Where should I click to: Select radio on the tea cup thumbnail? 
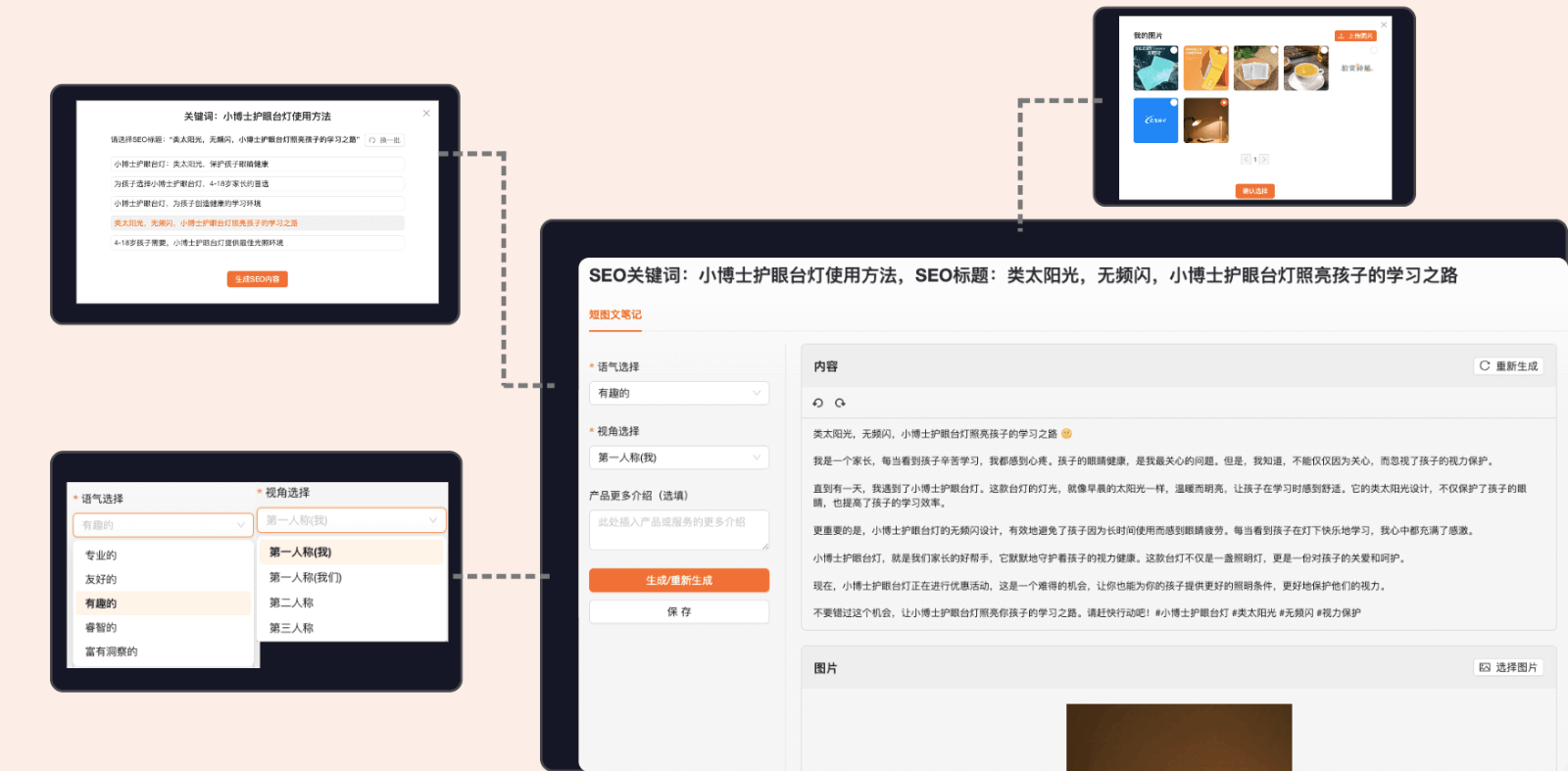(1324, 50)
